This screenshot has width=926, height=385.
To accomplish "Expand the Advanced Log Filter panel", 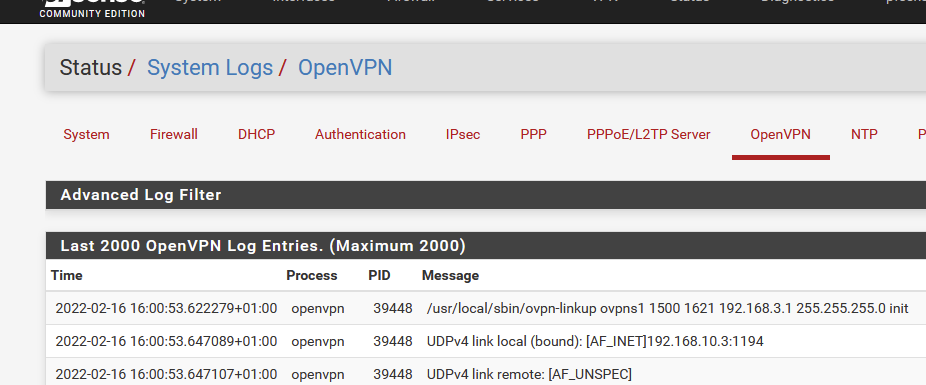I will (x=486, y=195).
